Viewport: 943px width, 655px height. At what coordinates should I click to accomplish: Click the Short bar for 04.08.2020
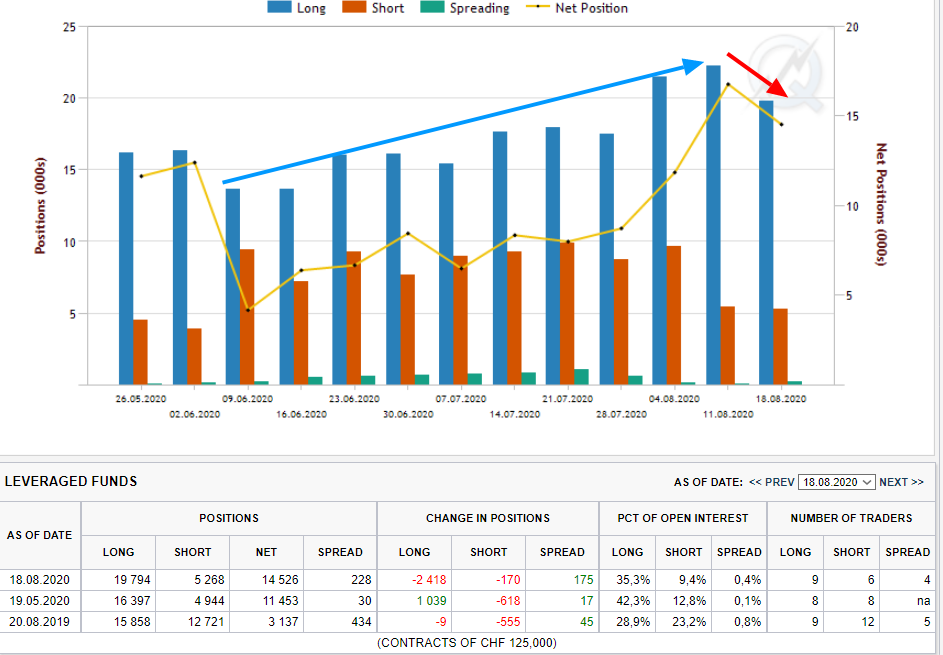tap(674, 315)
